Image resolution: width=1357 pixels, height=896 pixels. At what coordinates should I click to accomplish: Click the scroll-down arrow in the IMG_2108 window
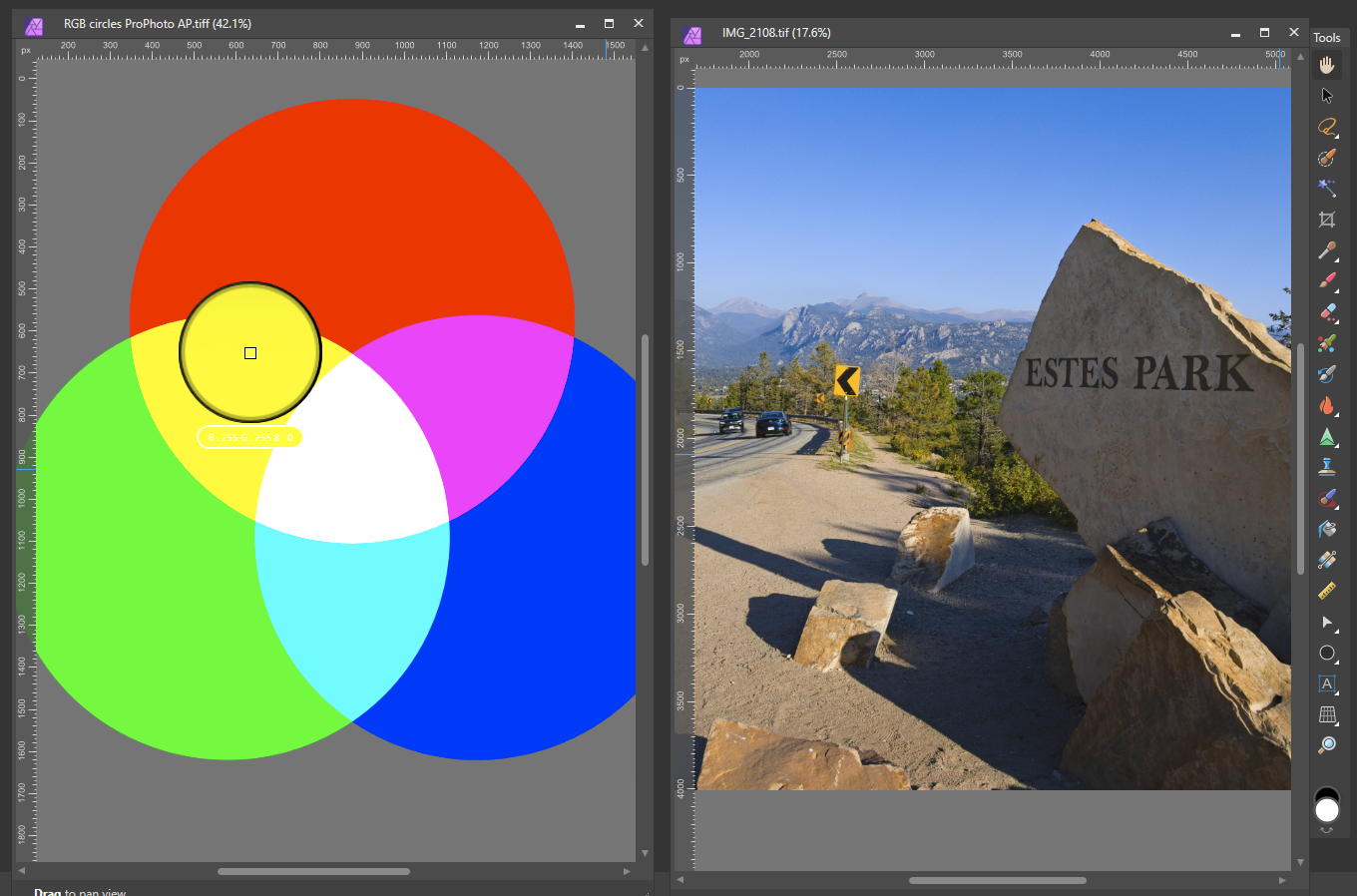click(x=1300, y=862)
